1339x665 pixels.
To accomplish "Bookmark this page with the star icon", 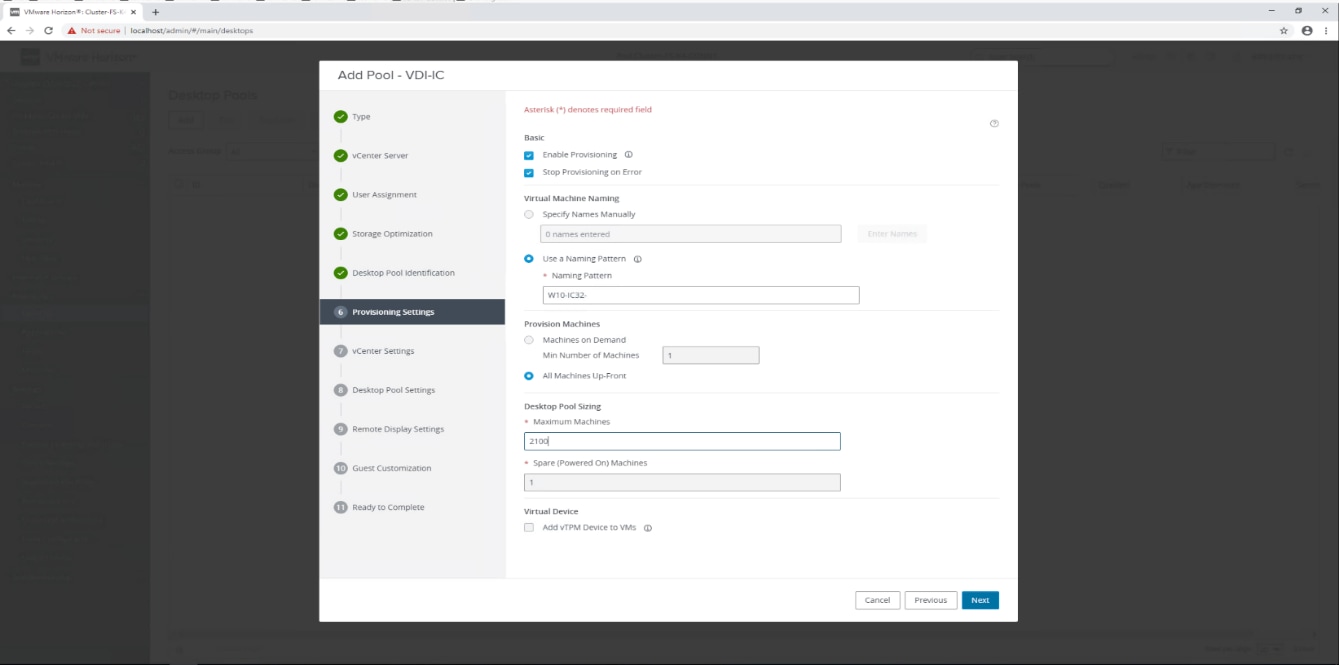I will (x=1284, y=31).
